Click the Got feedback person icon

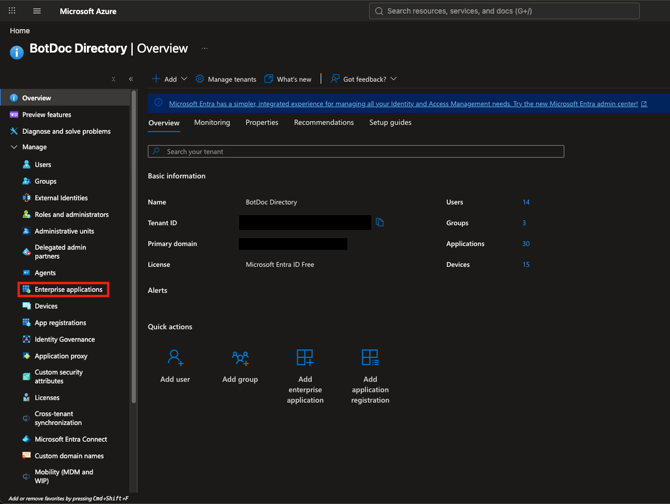(x=335, y=79)
